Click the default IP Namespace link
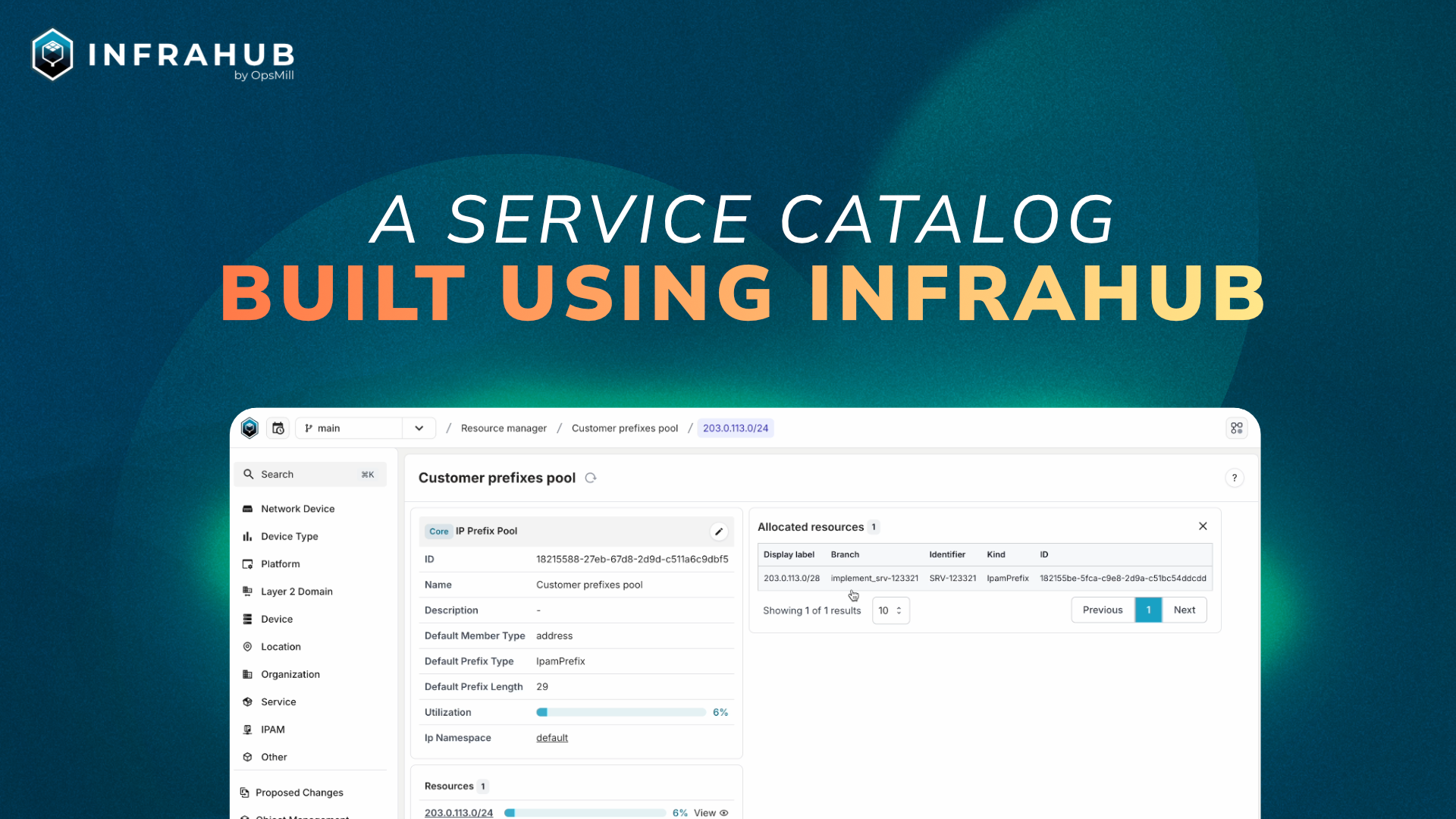The image size is (1456, 819). coord(551,737)
